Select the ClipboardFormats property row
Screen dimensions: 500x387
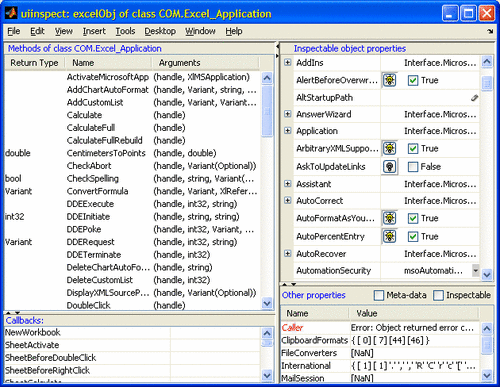[380, 340]
